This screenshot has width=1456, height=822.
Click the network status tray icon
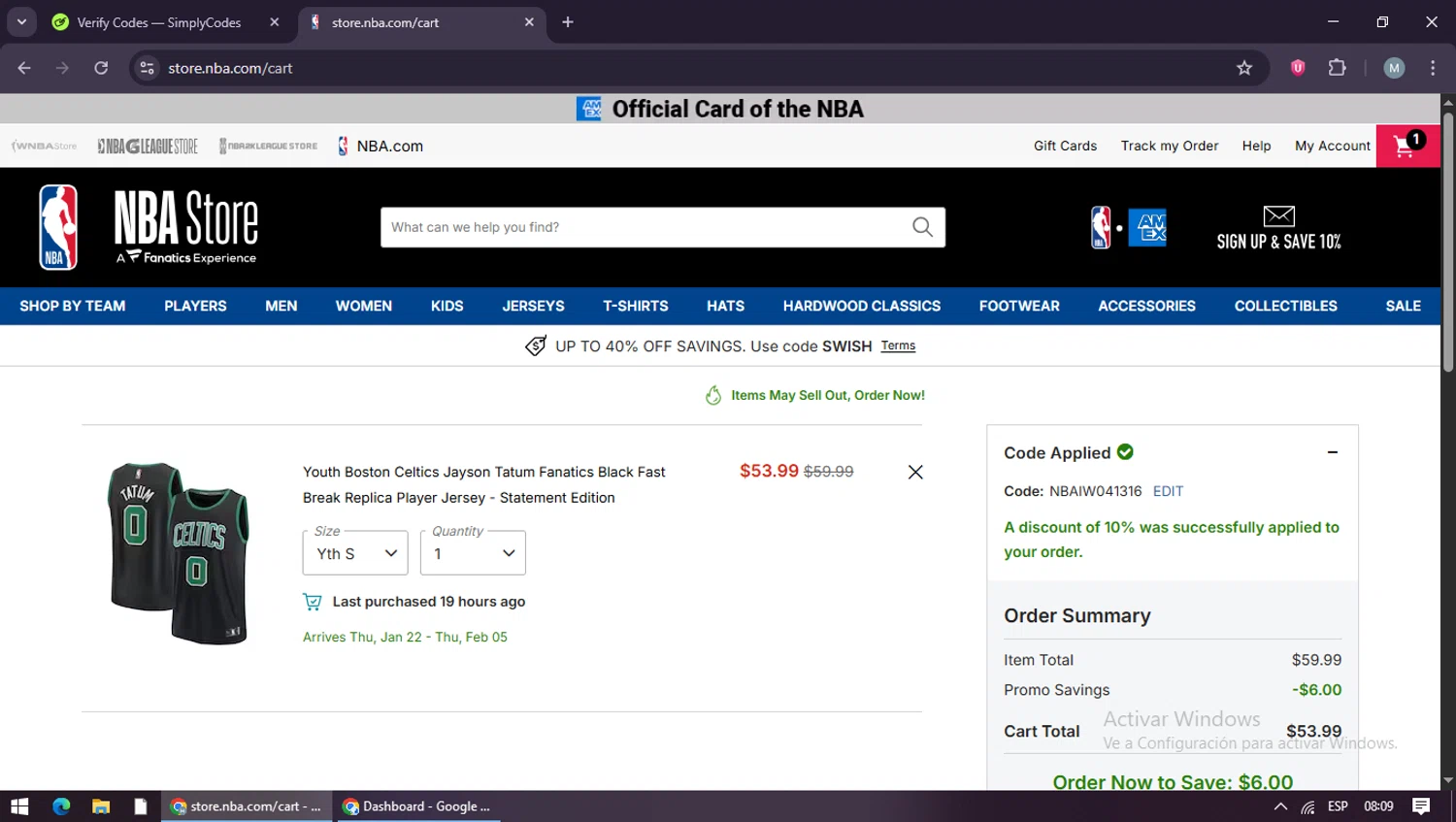(1308, 806)
